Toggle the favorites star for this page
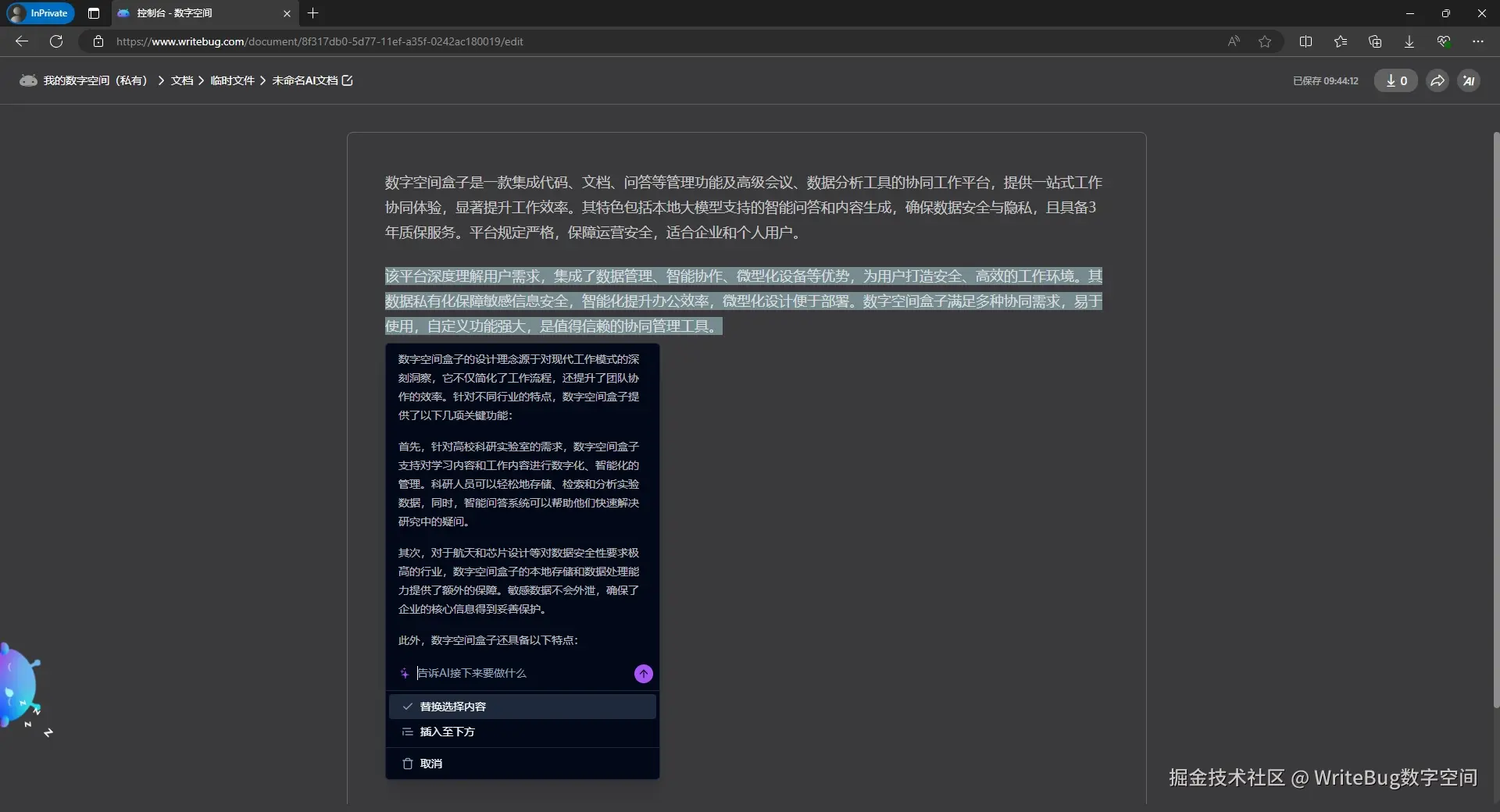 click(1265, 41)
